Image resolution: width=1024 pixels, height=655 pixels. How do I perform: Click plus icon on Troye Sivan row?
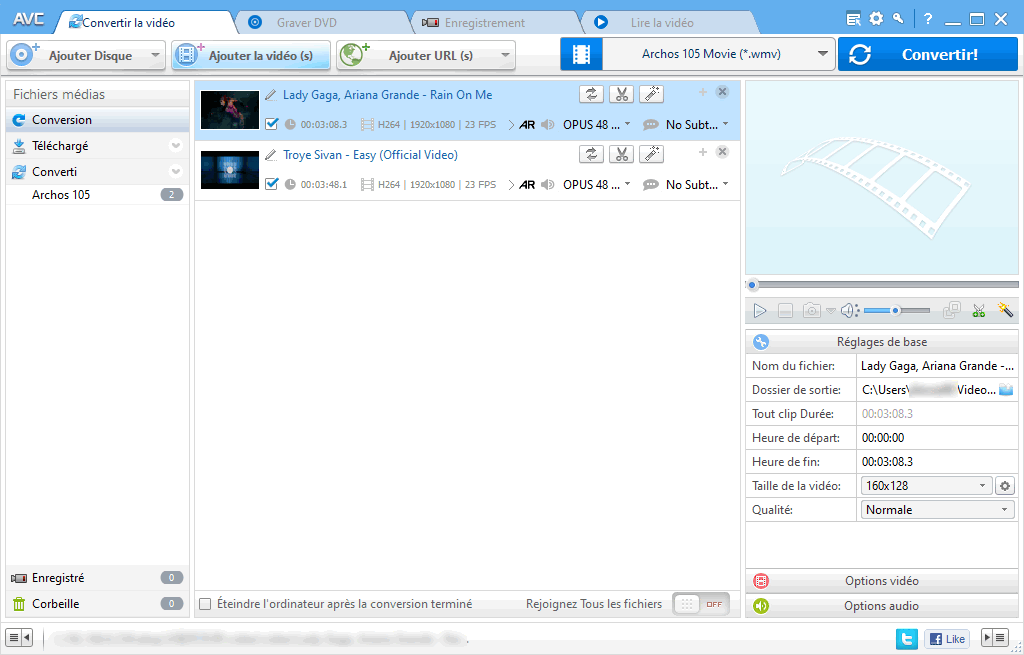click(703, 152)
